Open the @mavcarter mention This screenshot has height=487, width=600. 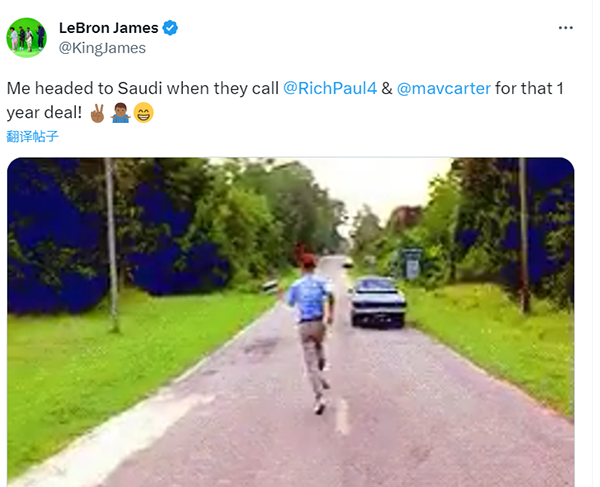443,88
